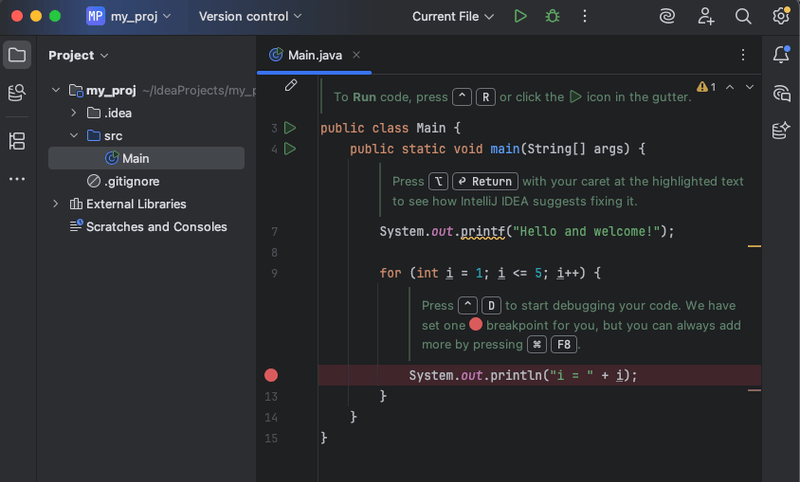Open more run actions vertical dots

585,16
